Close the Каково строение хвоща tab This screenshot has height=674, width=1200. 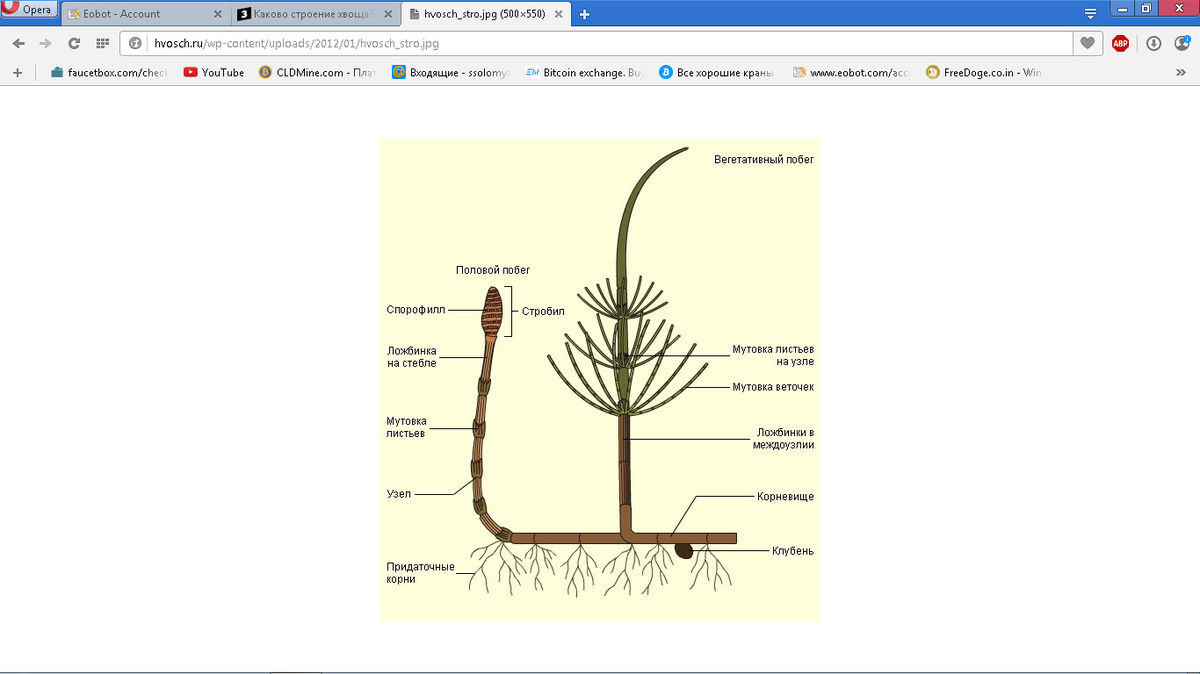pyautogui.click(x=387, y=14)
